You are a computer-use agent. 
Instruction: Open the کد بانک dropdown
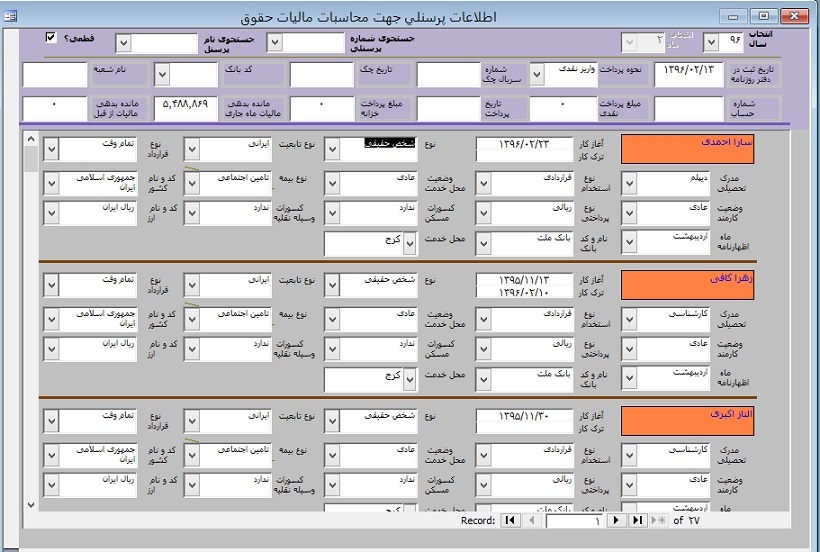click(x=162, y=75)
